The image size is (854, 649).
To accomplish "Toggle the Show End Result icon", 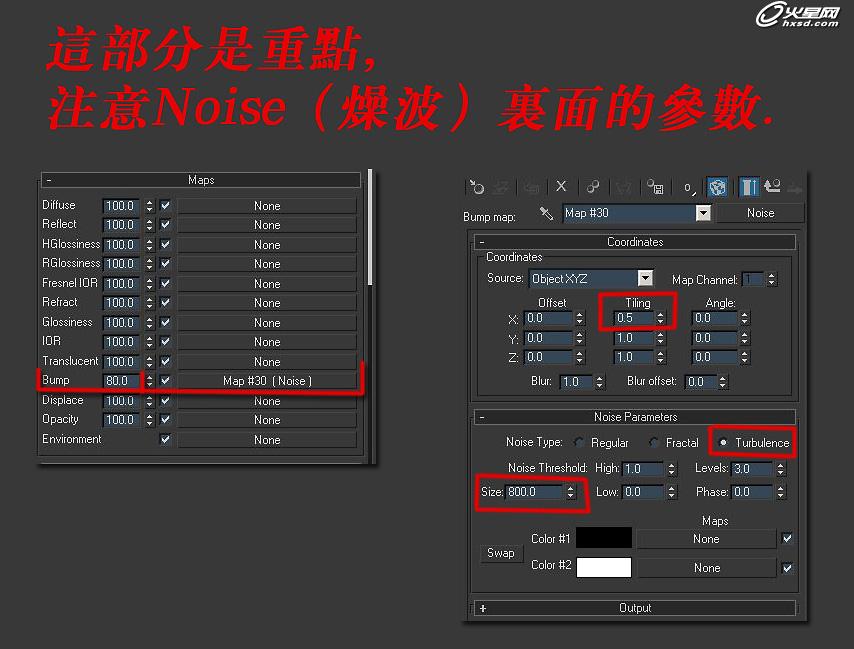I will point(748,187).
